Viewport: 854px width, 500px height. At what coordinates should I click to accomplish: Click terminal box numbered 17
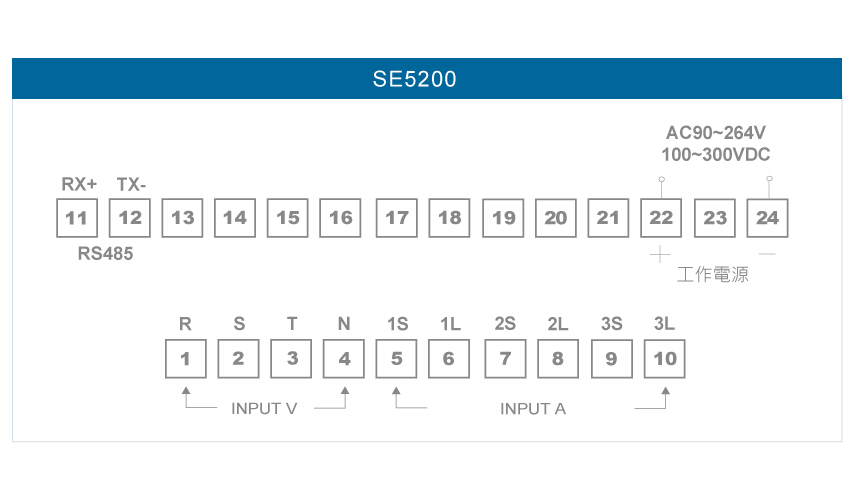(396, 218)
